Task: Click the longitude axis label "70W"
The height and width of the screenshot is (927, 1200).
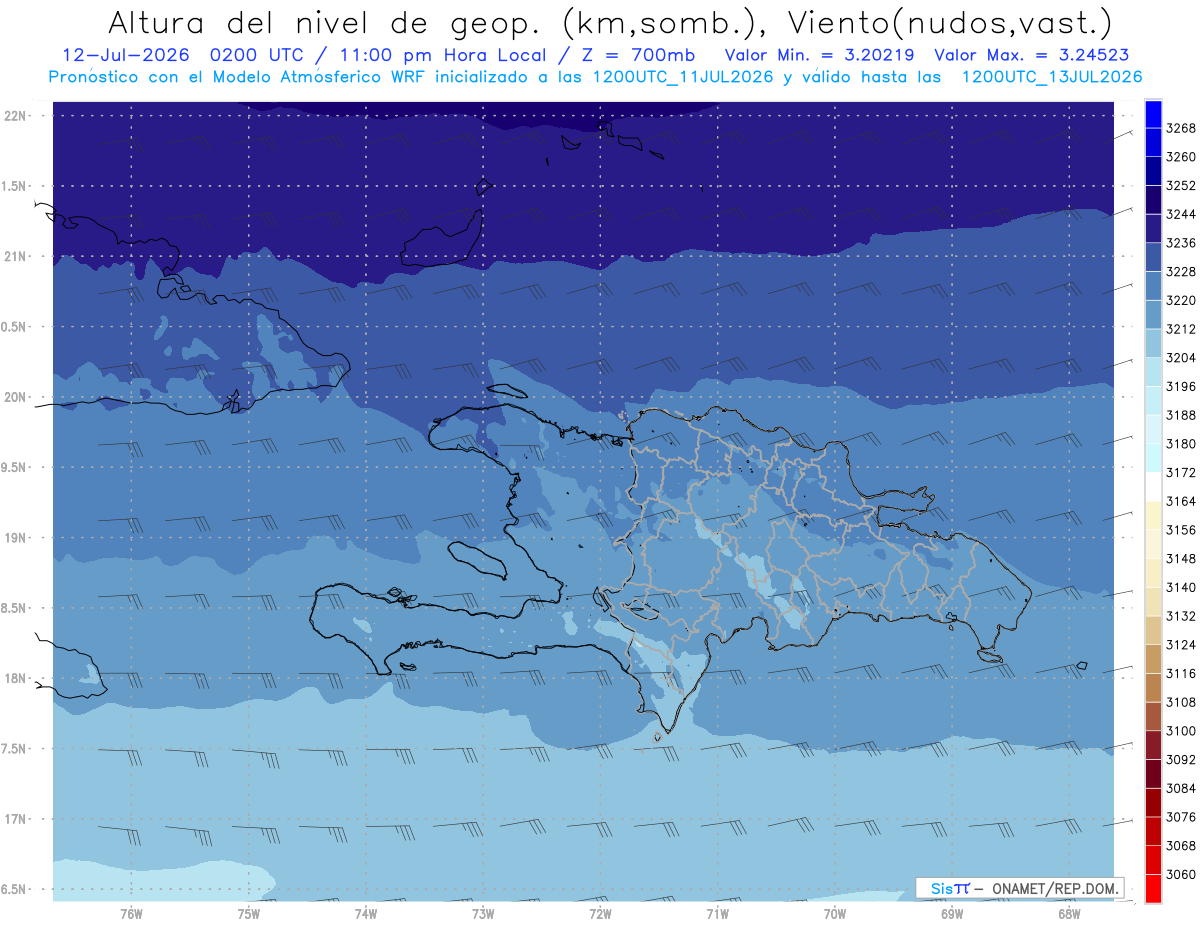Action: (x=835, y=915)
